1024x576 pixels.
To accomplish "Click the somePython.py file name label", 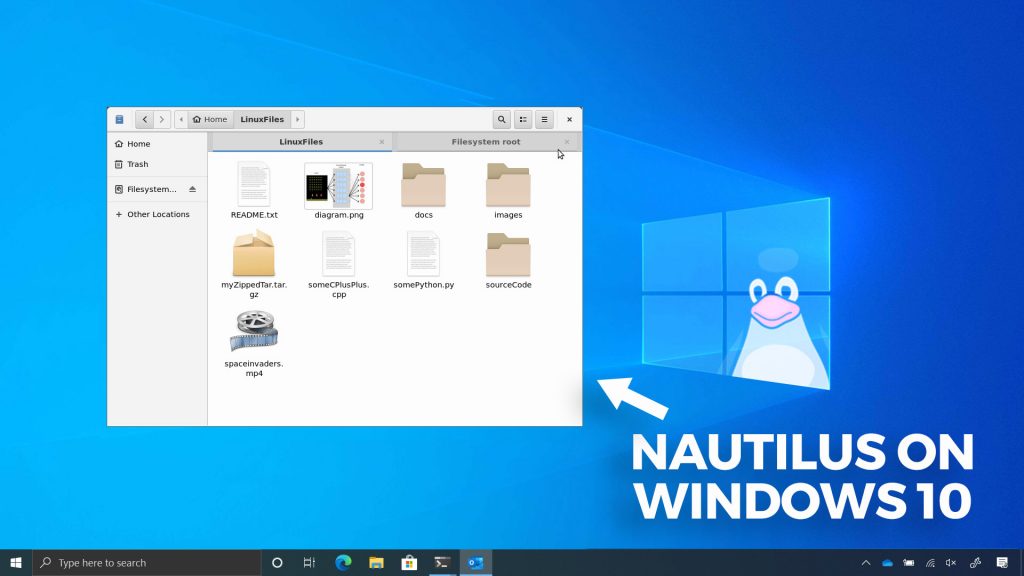I will 424,285.
